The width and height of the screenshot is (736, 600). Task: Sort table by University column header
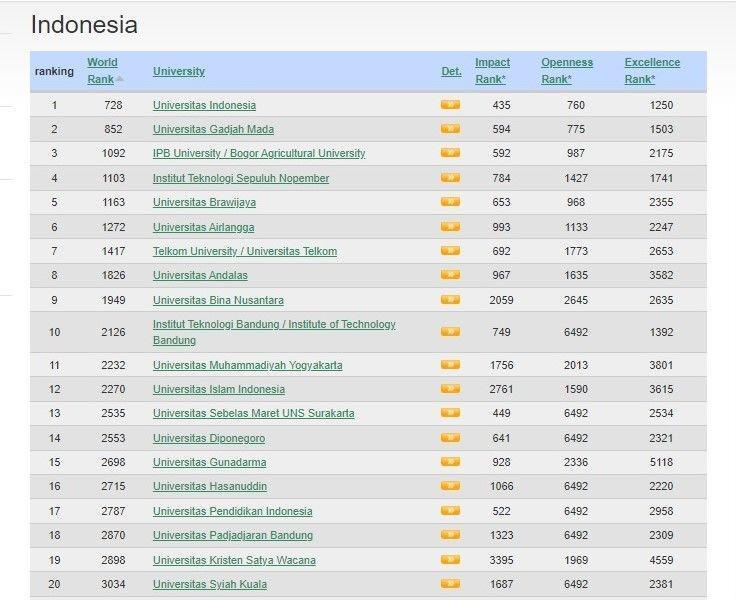click(x=179, y=71)
